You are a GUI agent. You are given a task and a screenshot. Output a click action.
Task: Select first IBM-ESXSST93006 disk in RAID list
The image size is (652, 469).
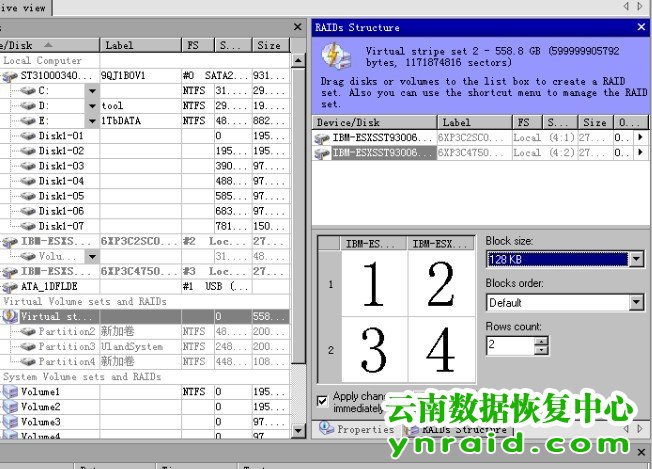322,137
